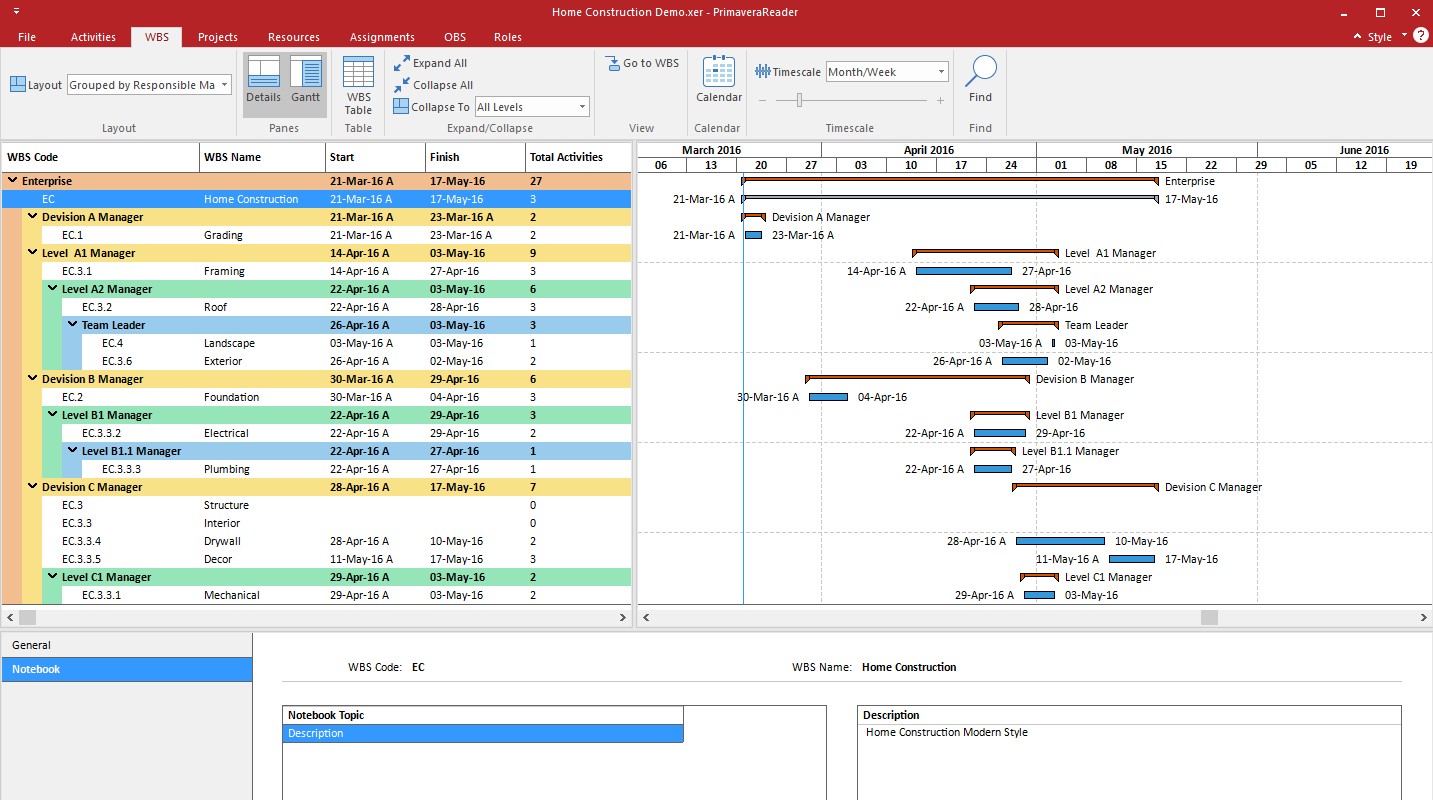Click the Go to WBS icon
Viewport: 1433px width, 800px height.
coord(613,63)
